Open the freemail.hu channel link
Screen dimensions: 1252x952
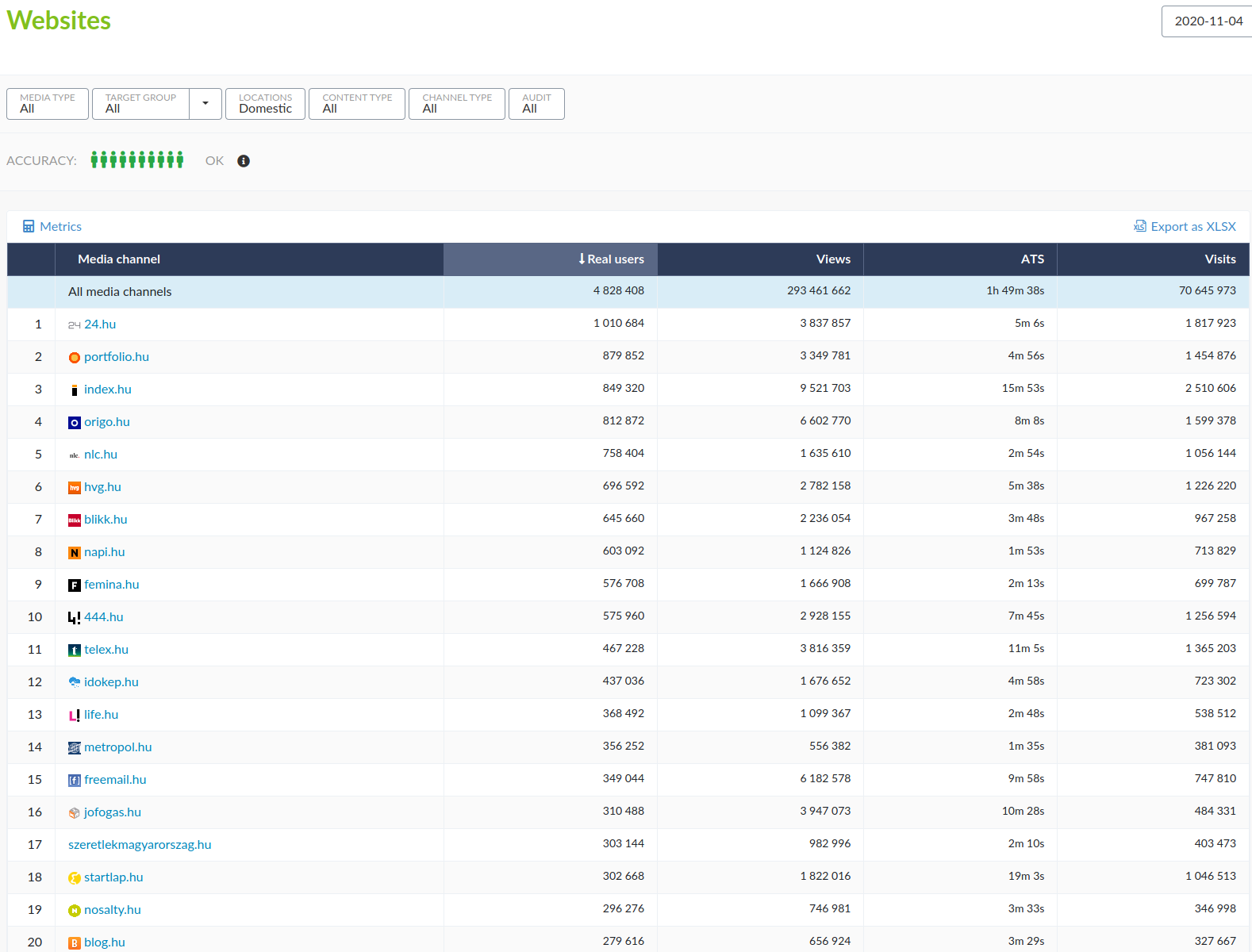(x=115, y=780)
